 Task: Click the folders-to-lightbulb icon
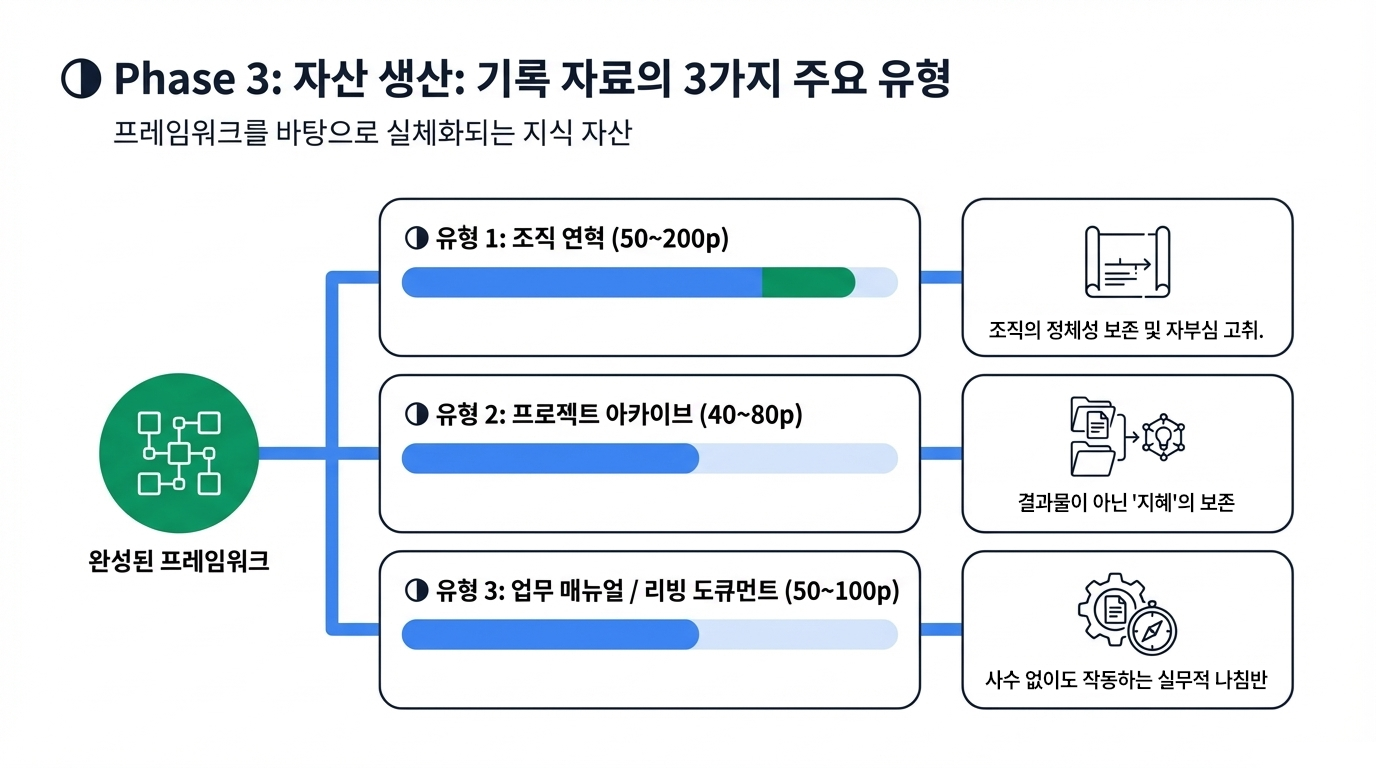click(1126, 437)
